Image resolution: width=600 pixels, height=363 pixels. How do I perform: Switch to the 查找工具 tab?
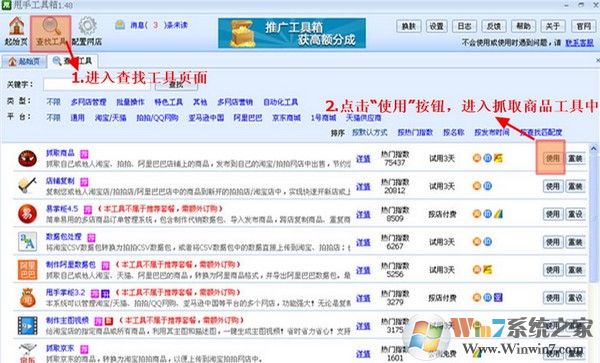tap(73, 61)
